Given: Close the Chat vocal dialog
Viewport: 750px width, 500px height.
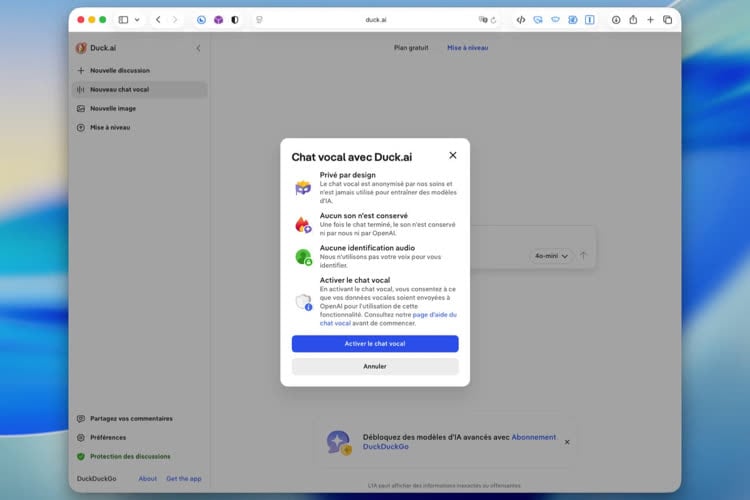Looking at the screenshot, I should point(452,155).
